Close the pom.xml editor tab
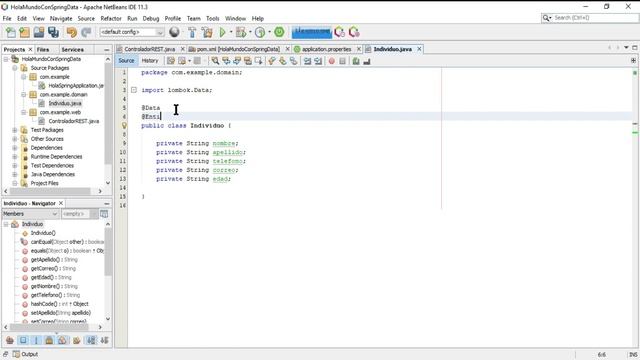 point(287,49)
